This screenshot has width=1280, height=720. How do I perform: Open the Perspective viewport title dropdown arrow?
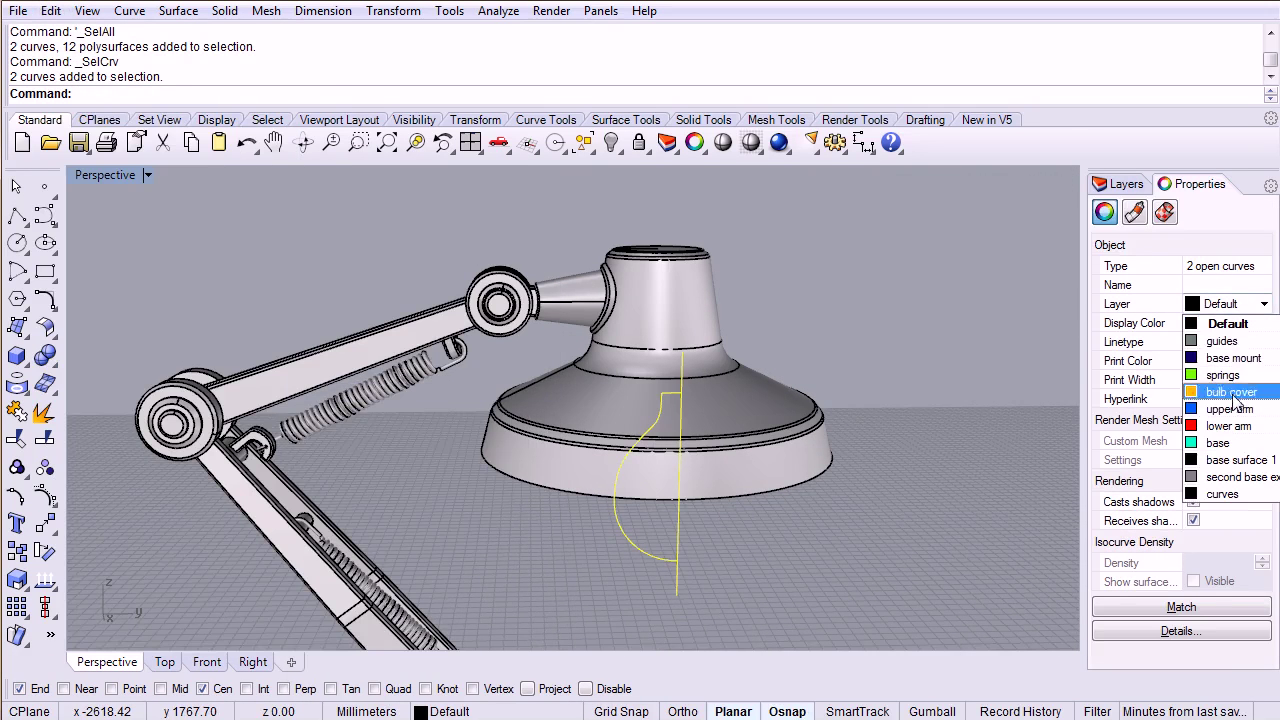pyautogui.click(x=147, y=175)
